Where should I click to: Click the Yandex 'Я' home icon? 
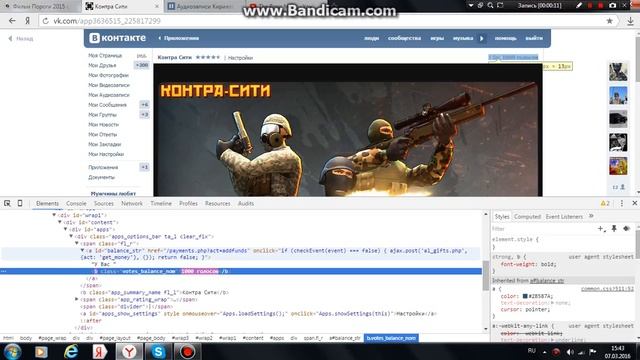[27, 21]
